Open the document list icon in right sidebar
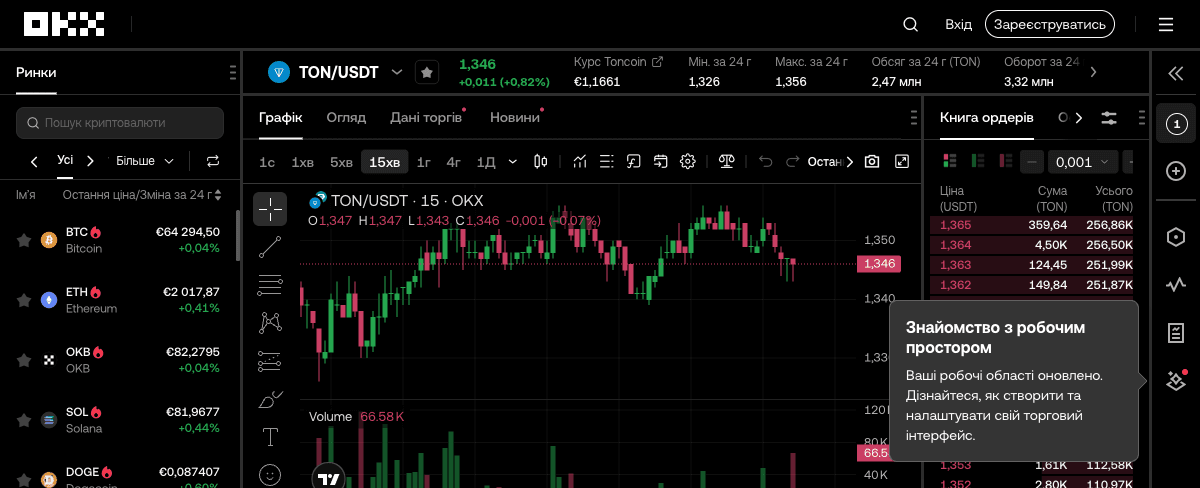The image size is (1200, 488). coord(1176,333)
